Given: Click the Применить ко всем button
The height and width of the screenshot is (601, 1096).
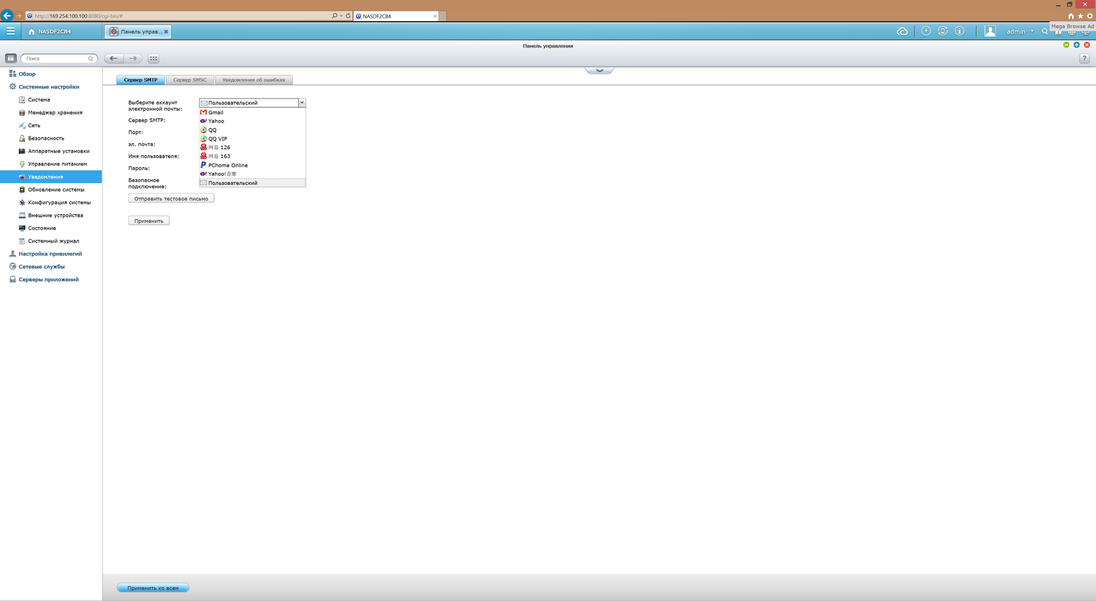Looking at the screenshot, I should click(x=153, y=588).
